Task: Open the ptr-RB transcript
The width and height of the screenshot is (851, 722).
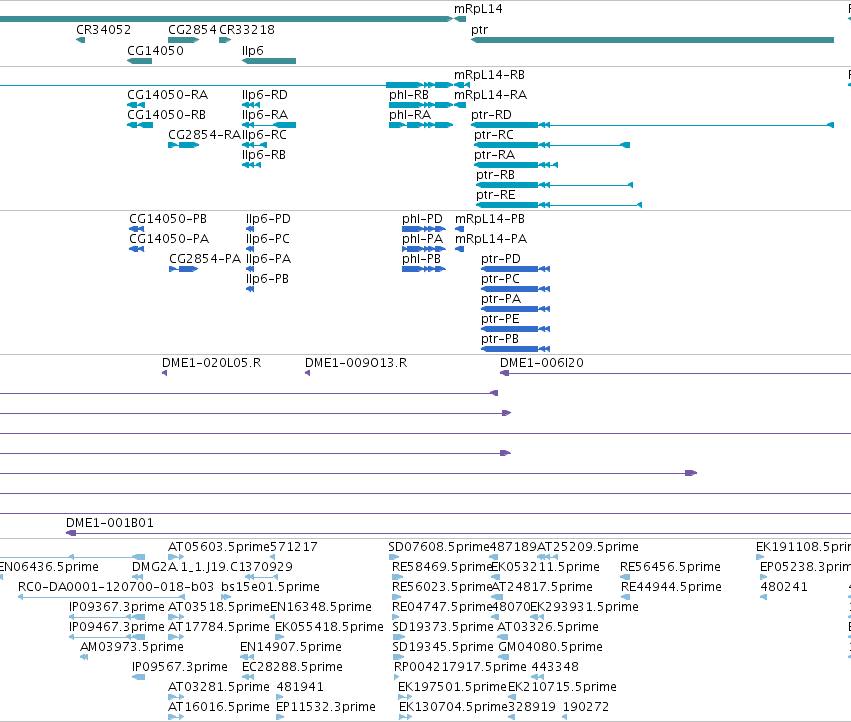Action: click(555, 185)
